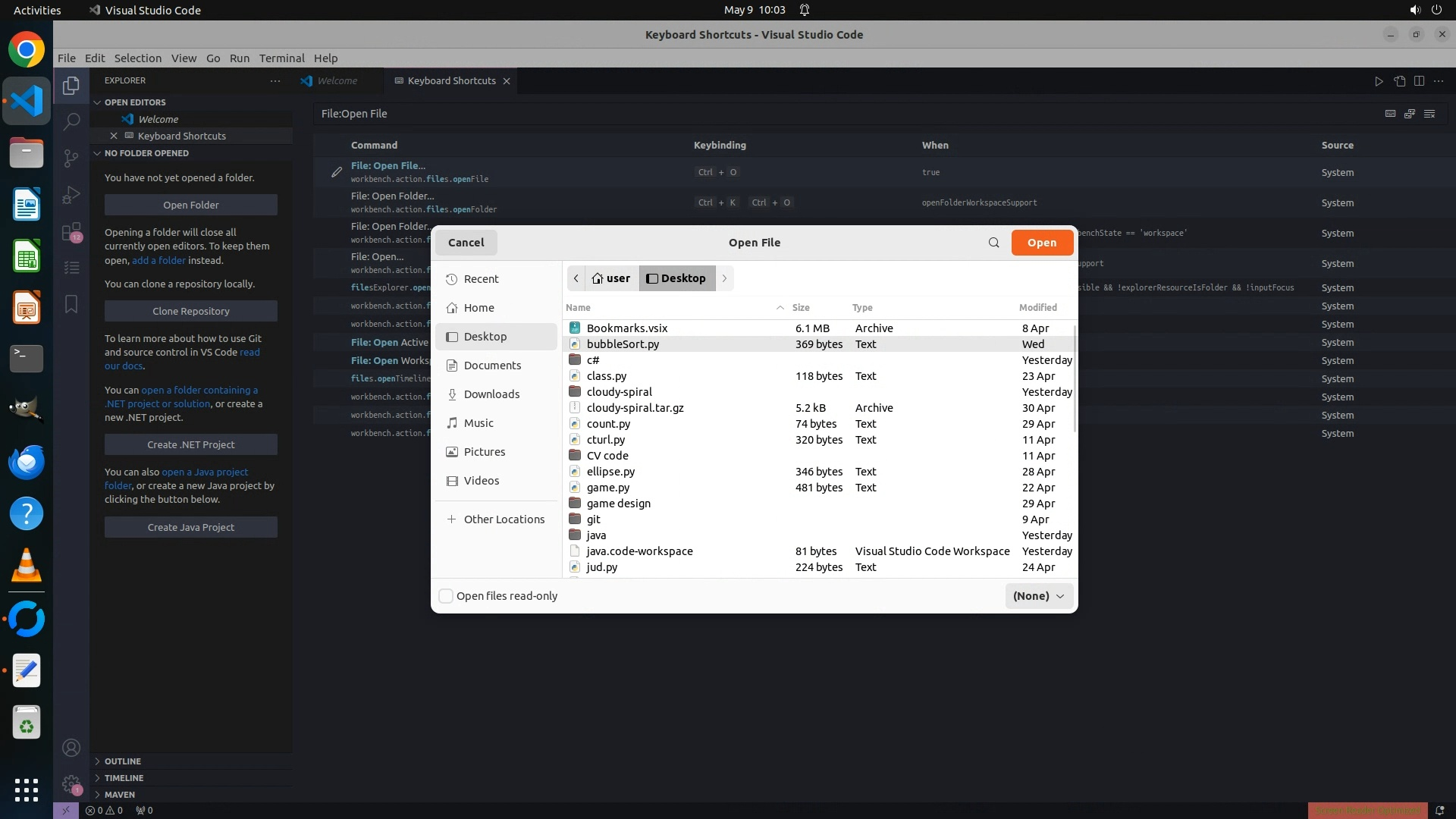Open the (None) file filter dropdown
Image resolution: width=1456 pixels, height=819 pixels.
[1039, 596]
